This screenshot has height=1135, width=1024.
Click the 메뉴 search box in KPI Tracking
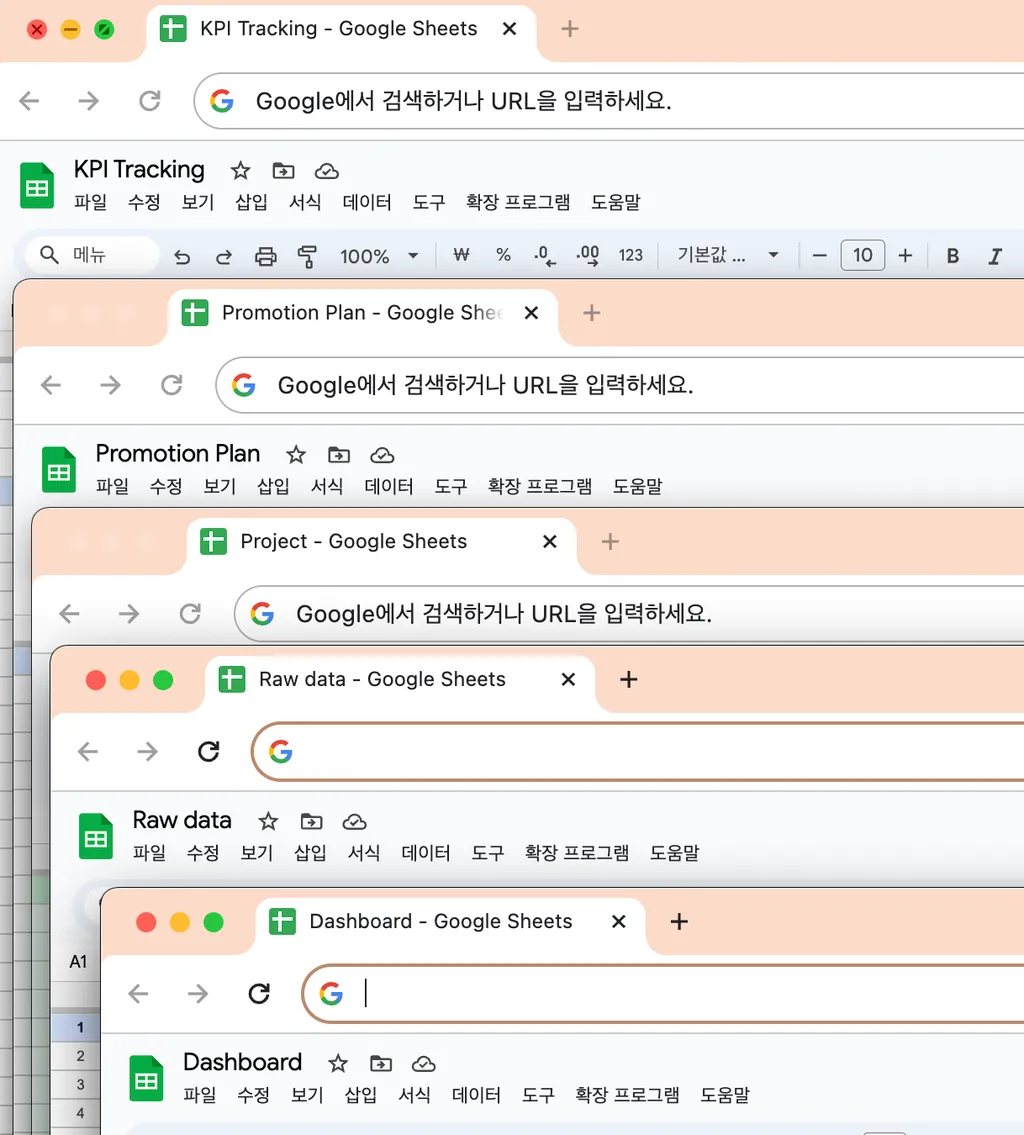tap(93, 255)
